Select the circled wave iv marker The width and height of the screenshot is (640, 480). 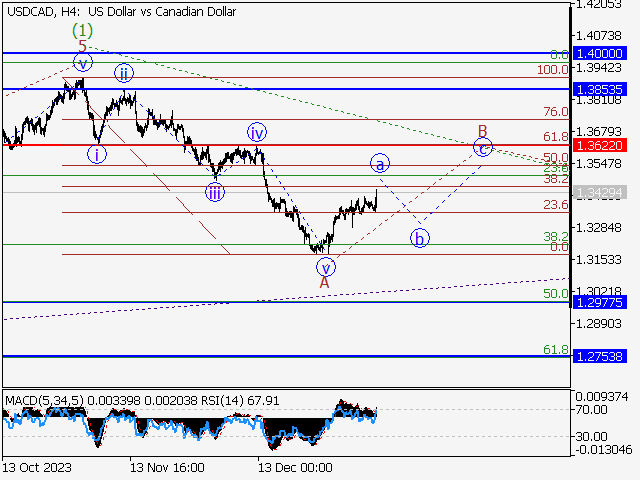(257, 132)
